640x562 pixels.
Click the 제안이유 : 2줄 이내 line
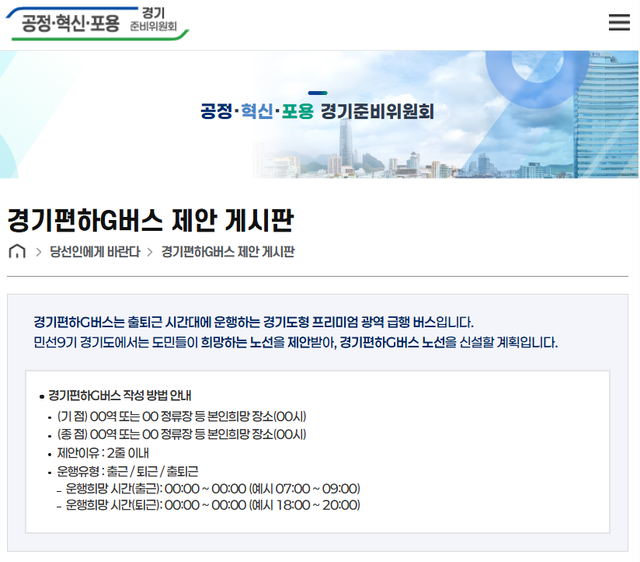point(103,453)
